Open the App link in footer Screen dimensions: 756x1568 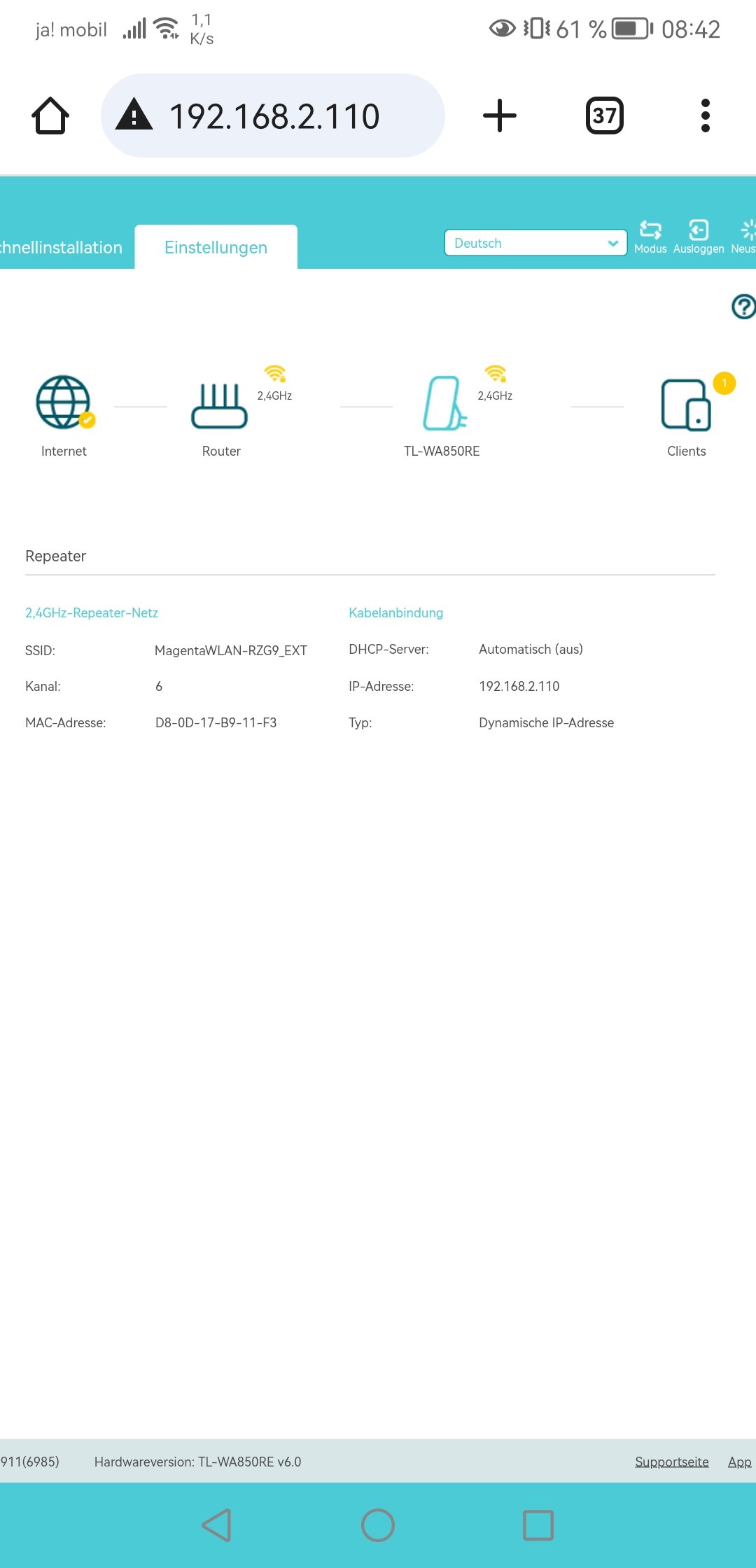(x=740, y=1462)
